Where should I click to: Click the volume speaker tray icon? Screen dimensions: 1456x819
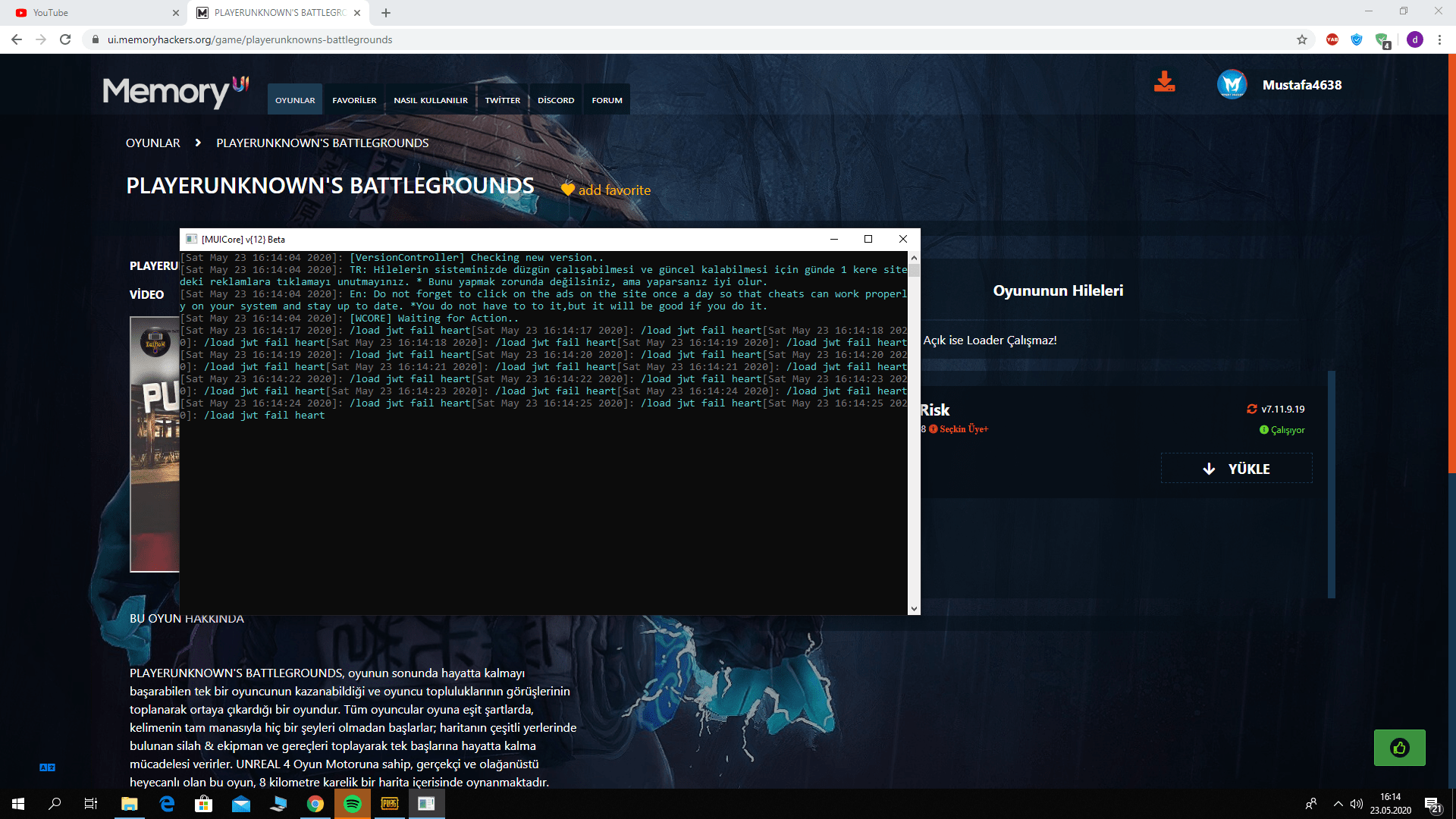pyautogui.click(x=1357, y=804)
